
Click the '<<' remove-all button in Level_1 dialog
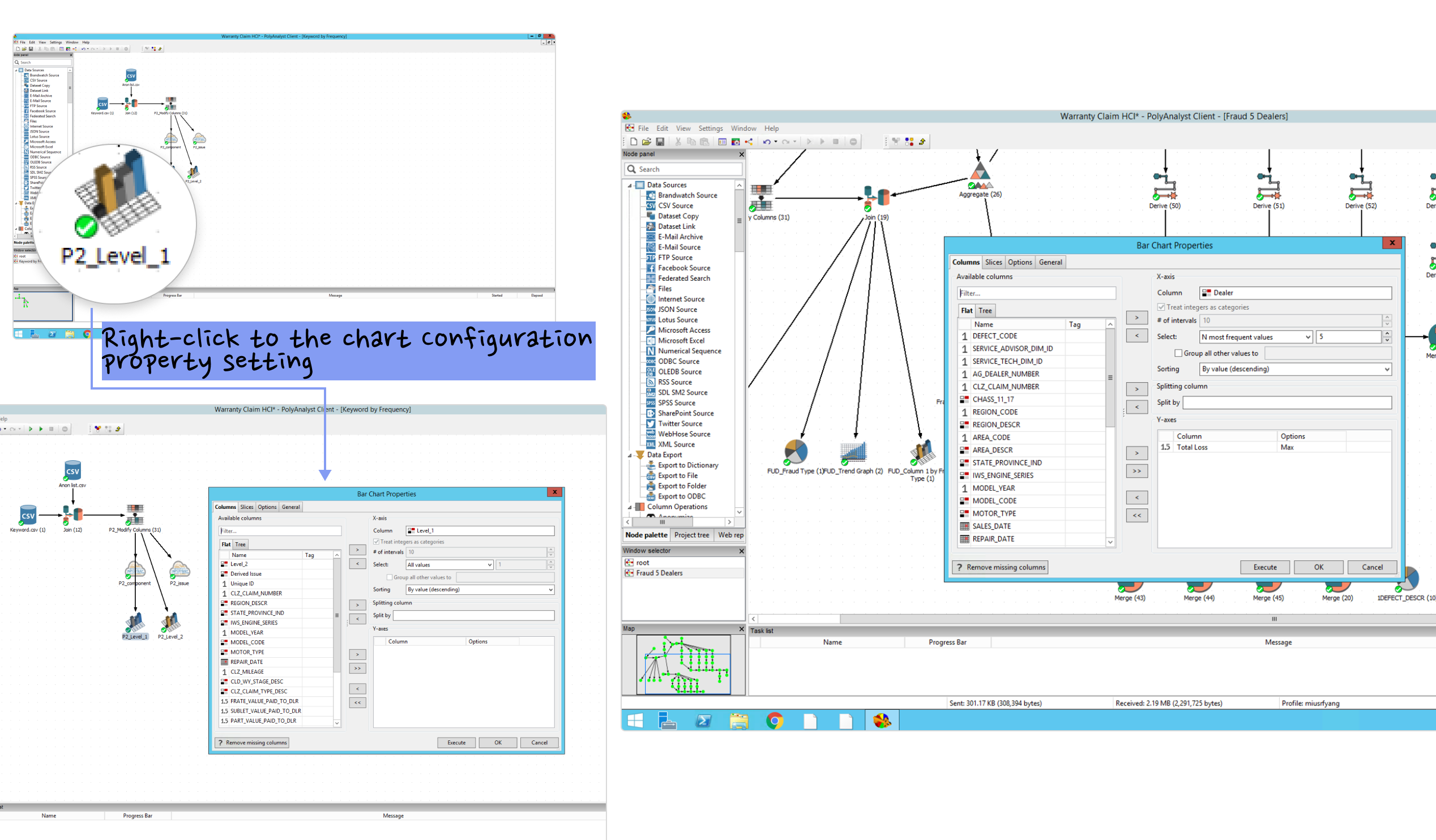pyautogui.click(x=357, y=703)
